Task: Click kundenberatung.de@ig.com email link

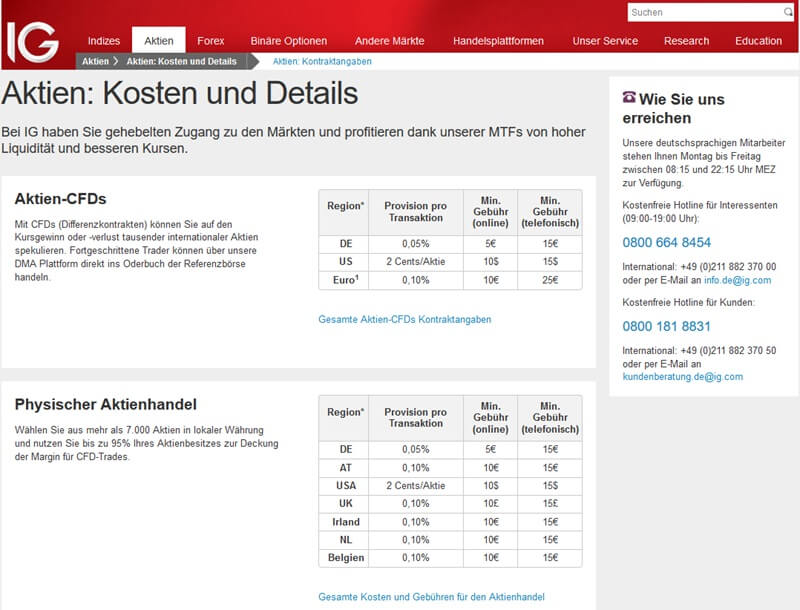Action: (683, 376)
